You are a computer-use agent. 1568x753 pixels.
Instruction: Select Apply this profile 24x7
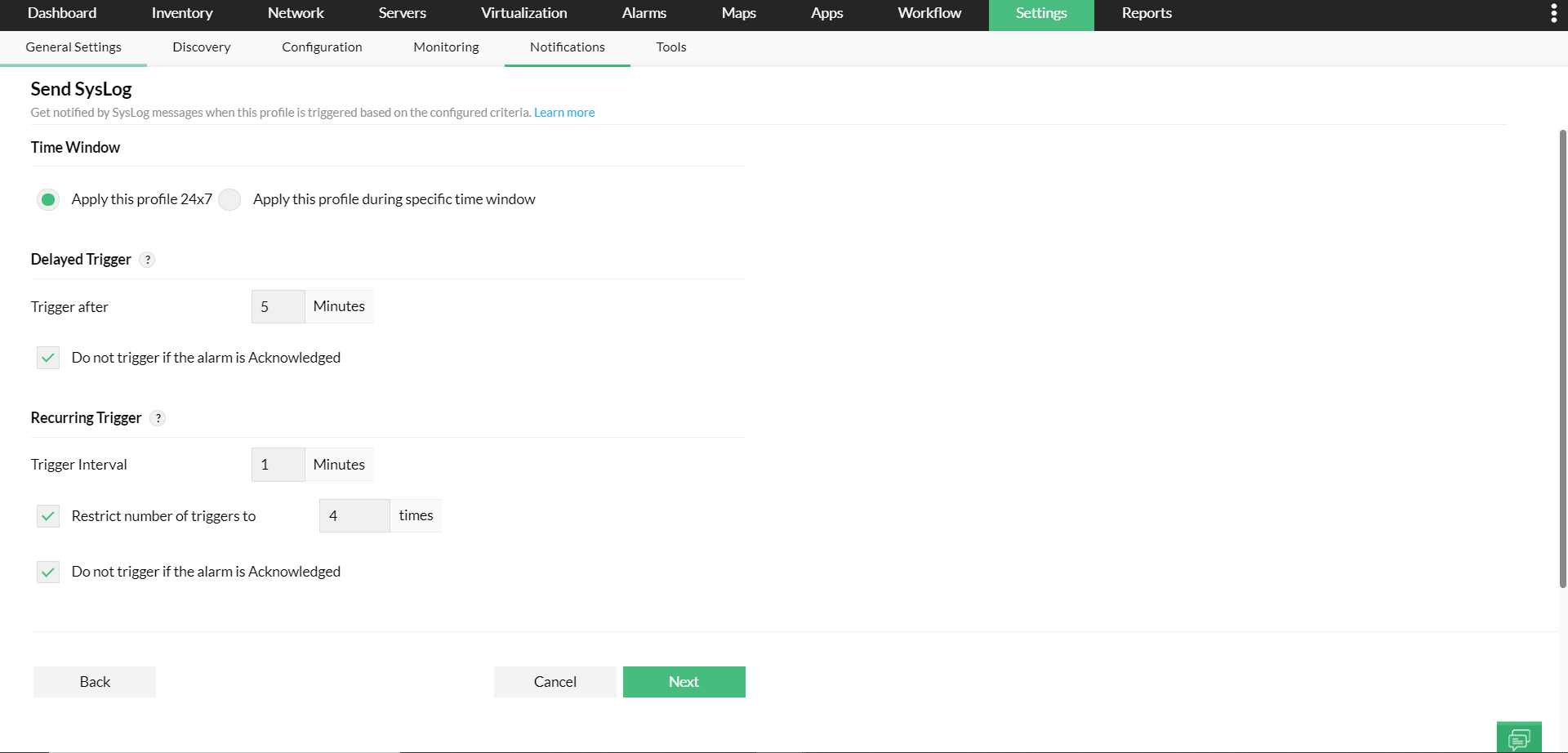coord(48,199)
